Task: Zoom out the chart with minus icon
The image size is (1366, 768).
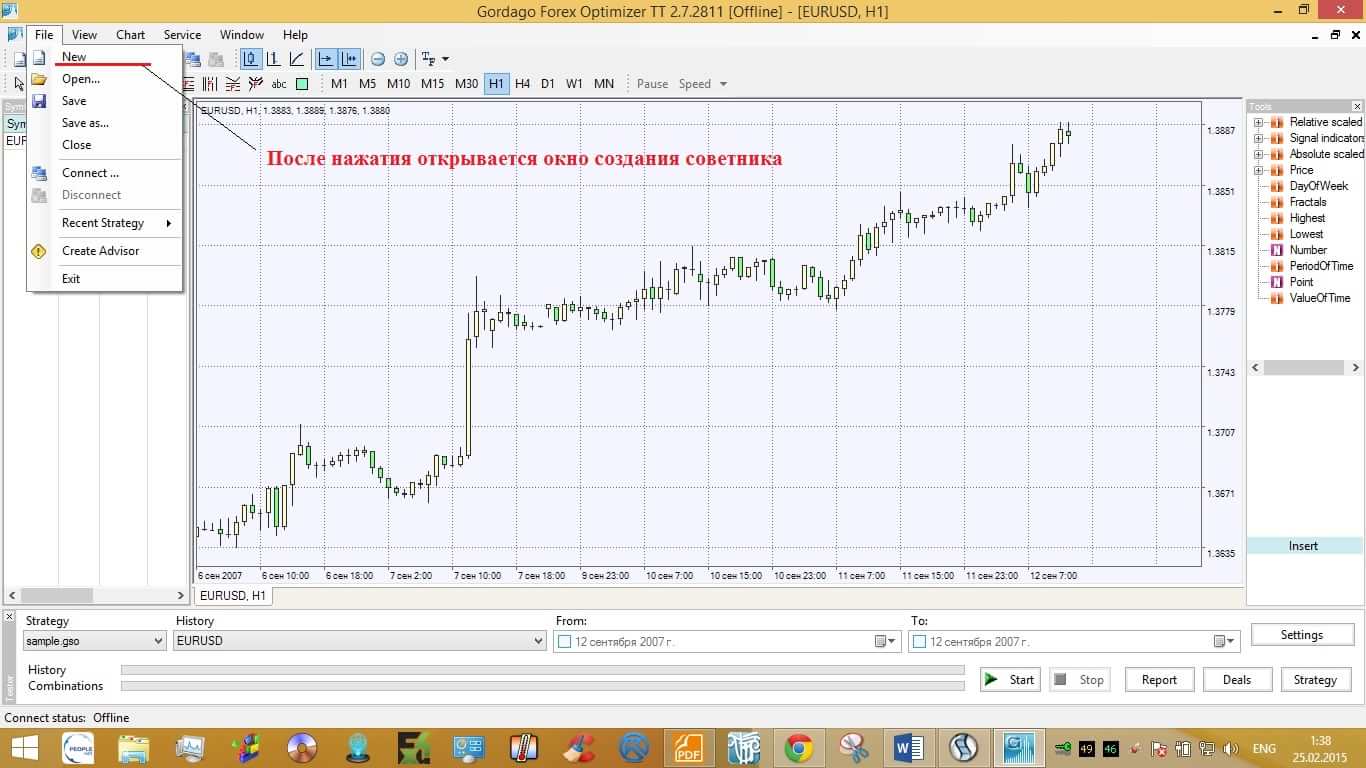Action: coord(378,59)
